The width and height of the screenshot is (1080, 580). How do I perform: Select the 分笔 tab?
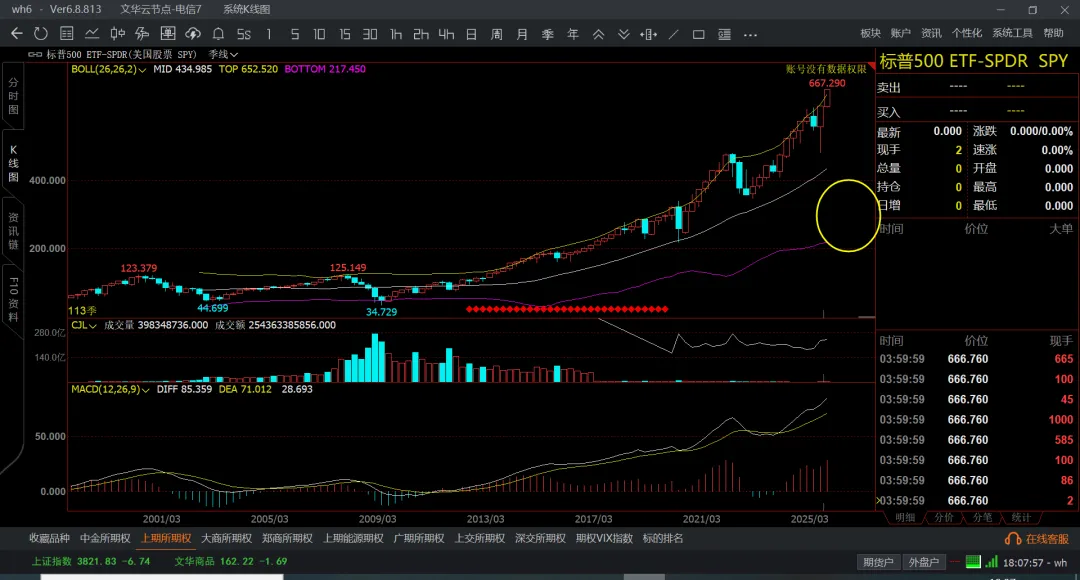(x=982, y=517)
